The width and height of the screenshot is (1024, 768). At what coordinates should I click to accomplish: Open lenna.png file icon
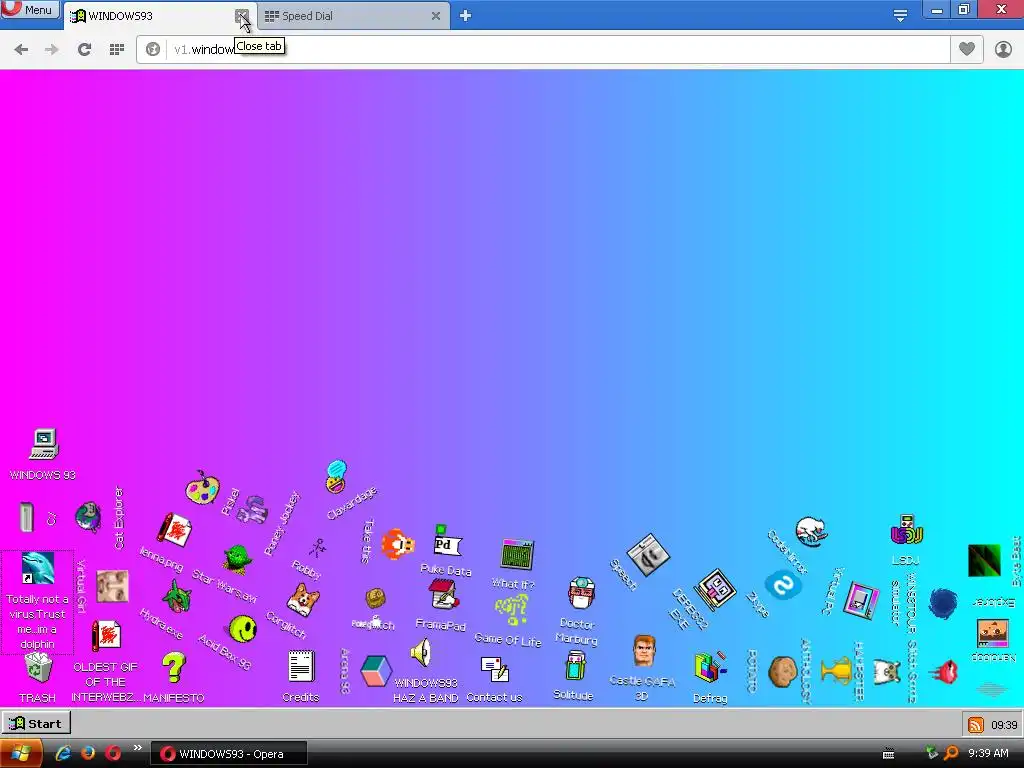pyautogui.click(x=175, y=530)
